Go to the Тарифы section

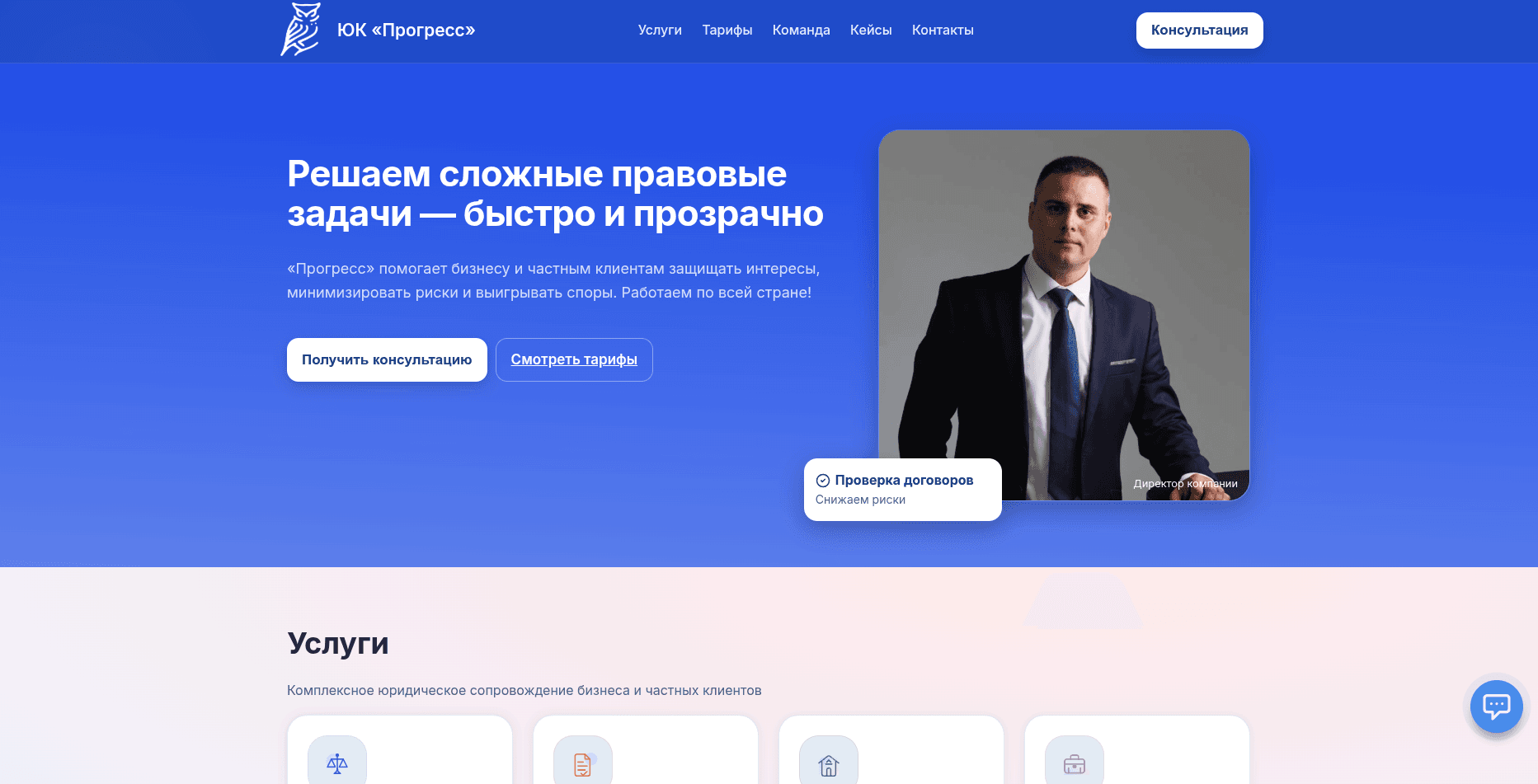(x=727, y=30)
